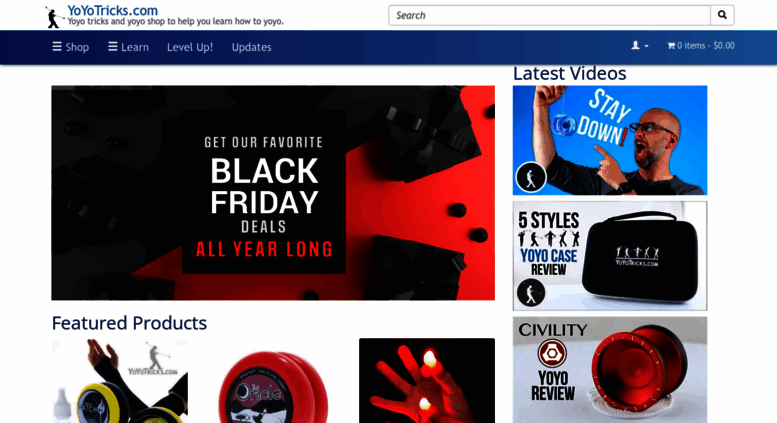
Task: Click the Latest Videos heading
Action: pyautogui.click(x=569, y=73)
